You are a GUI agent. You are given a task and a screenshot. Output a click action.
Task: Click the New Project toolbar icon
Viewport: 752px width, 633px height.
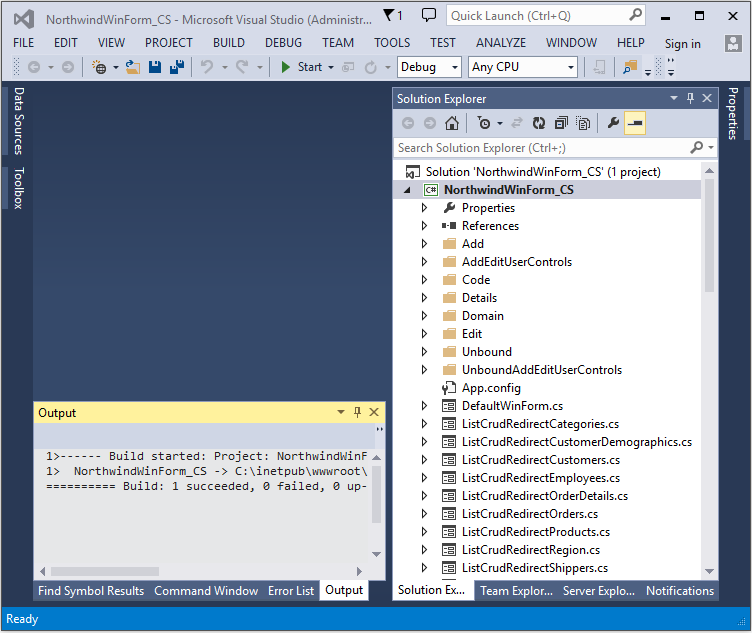pos(99,67)
